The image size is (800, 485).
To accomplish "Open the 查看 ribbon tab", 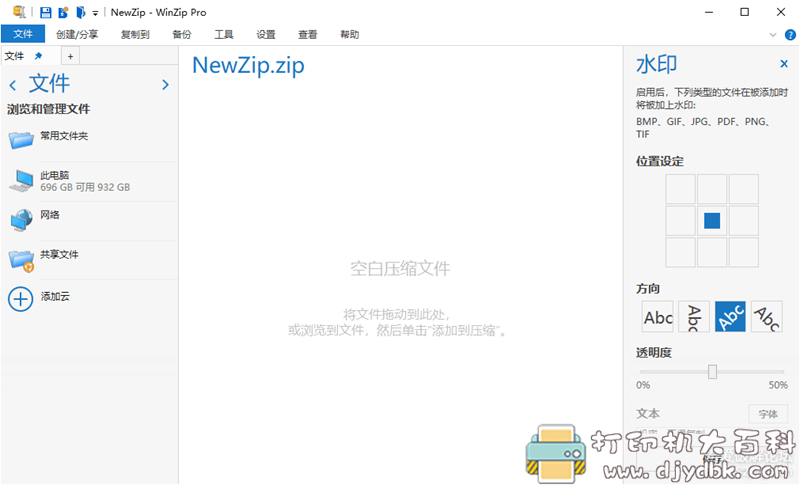I will (x=308, y=35).
